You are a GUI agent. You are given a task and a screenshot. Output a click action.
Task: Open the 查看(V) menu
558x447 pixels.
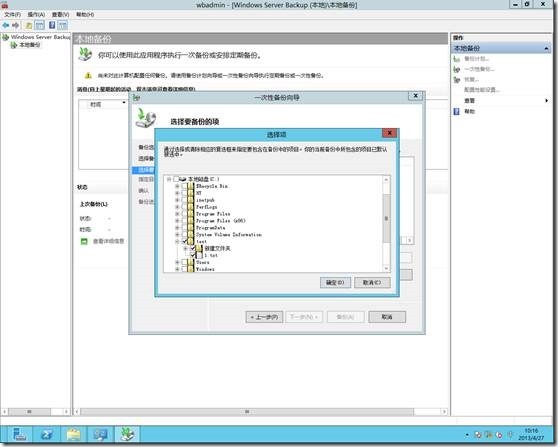[x=60, y=15]
